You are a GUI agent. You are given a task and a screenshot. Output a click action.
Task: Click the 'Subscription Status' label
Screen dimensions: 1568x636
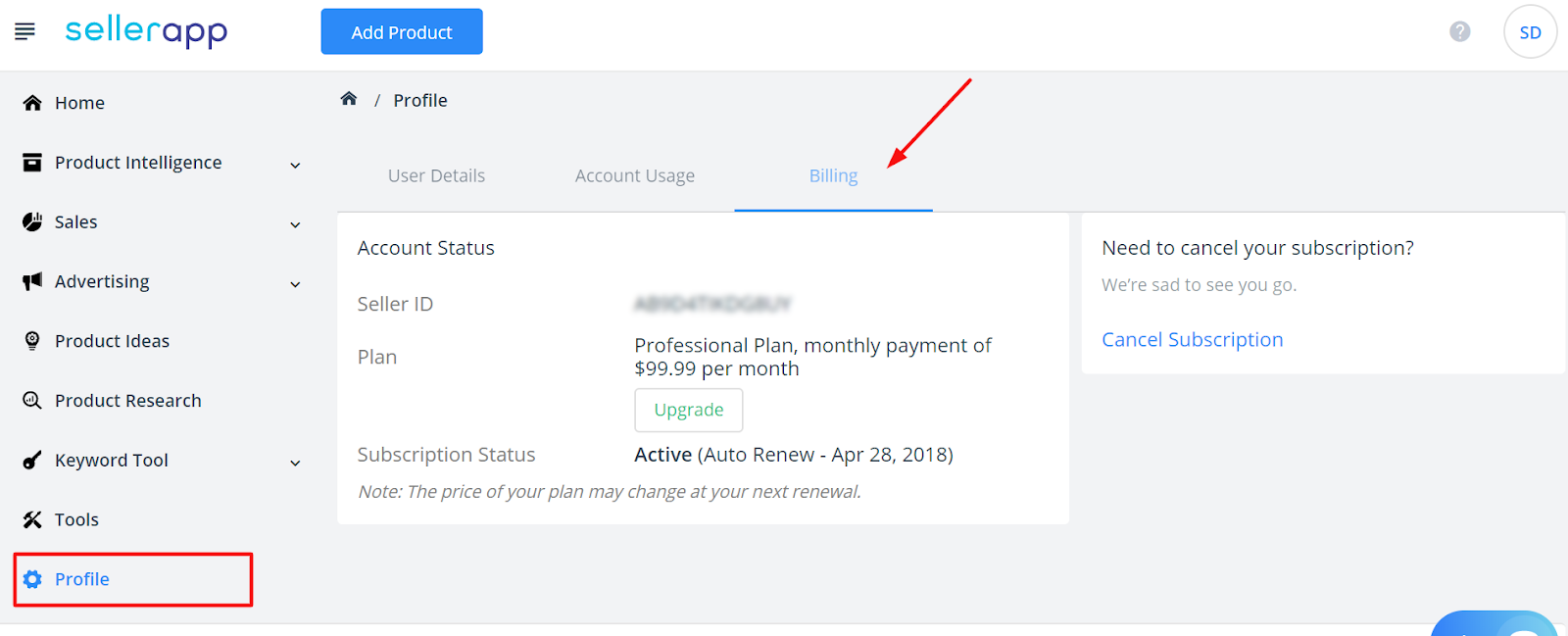coord(446,455)
